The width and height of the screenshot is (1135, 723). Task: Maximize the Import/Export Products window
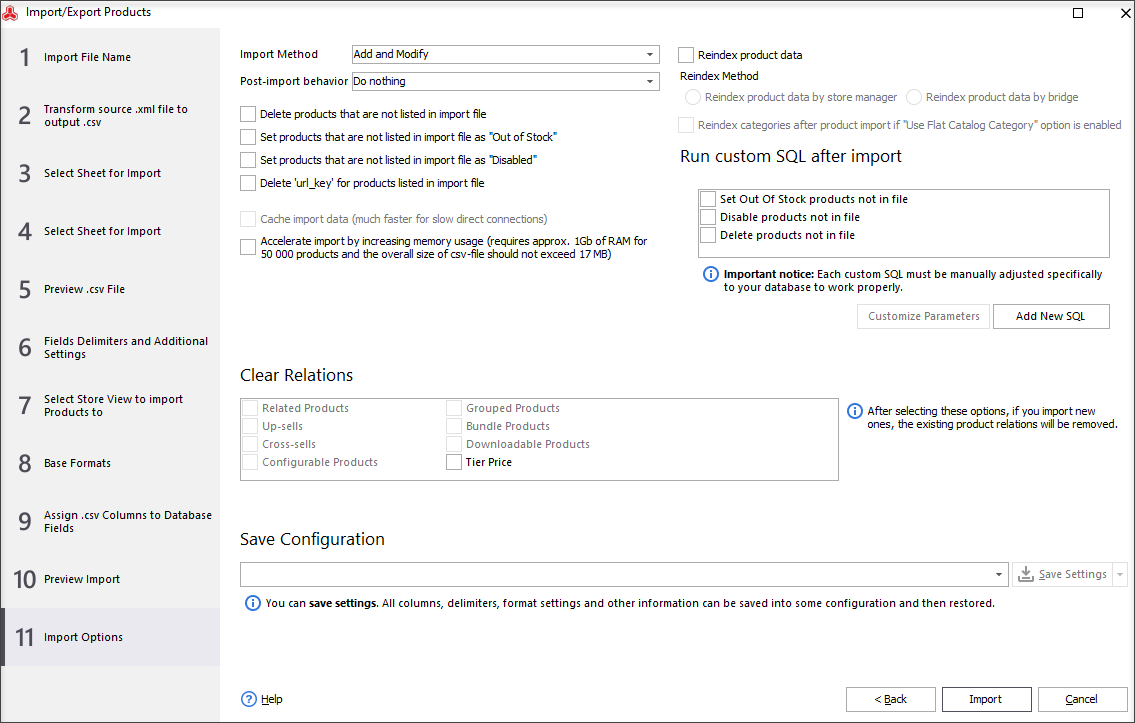point(1078,13)
